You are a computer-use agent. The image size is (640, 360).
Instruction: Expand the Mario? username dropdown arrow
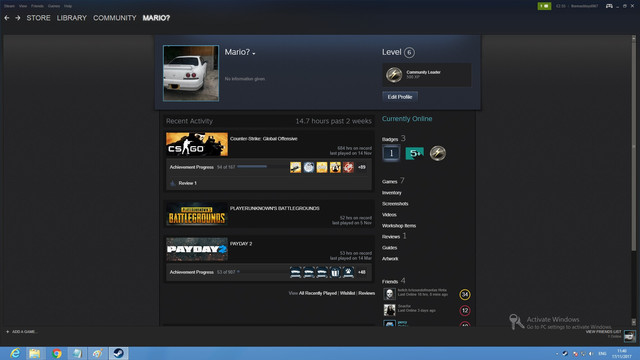253,53
